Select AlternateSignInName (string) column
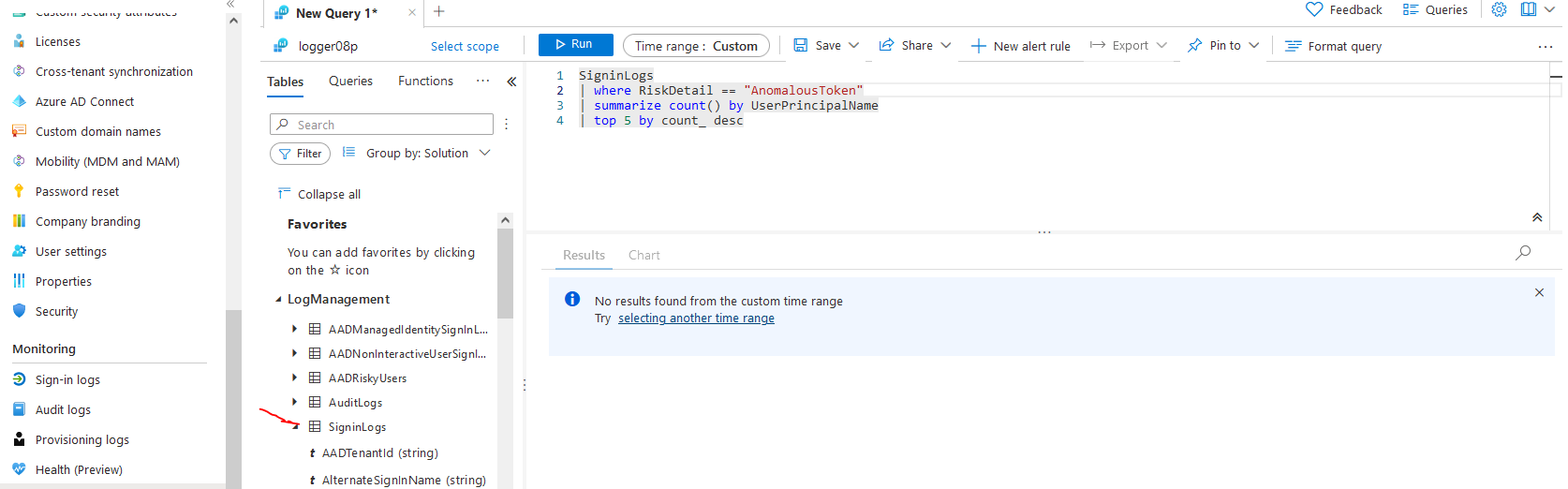The width and height of the screenshot is (1568, 489). [404, 480]
